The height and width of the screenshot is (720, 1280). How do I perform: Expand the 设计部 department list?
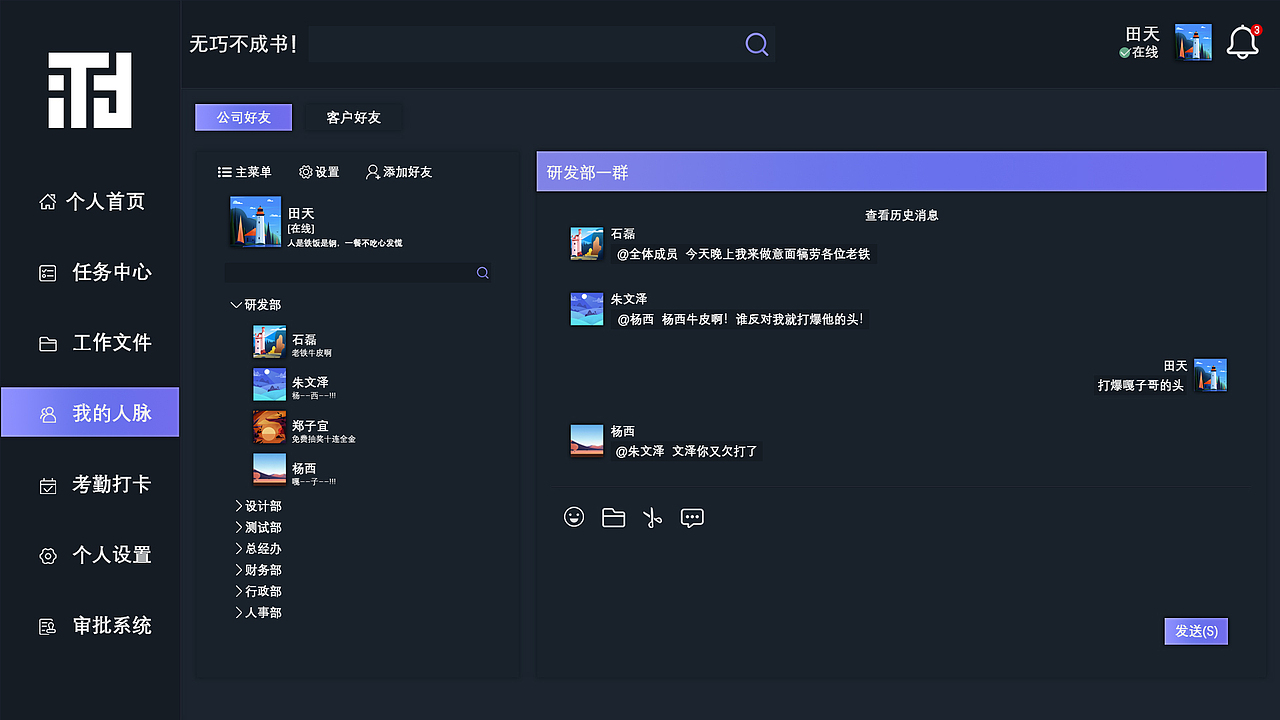coord(258,505)
